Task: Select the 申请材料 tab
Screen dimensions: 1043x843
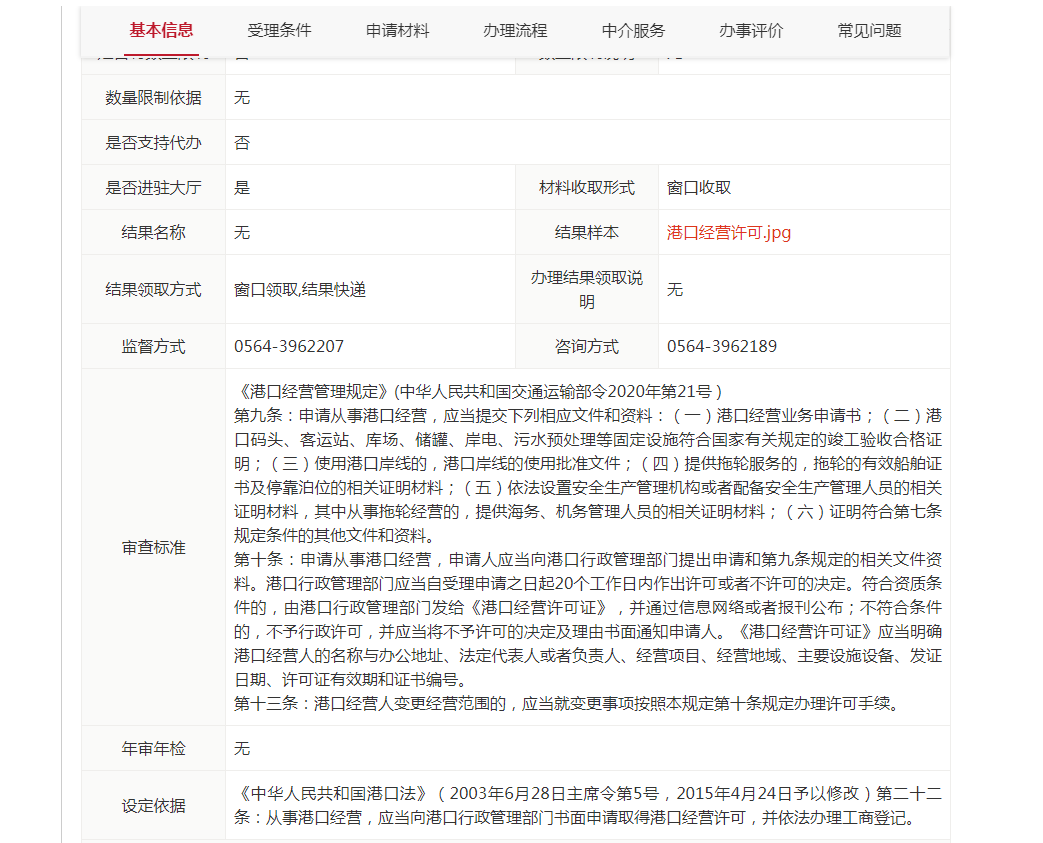Action: pyautogui.click(x=397, y=31)
